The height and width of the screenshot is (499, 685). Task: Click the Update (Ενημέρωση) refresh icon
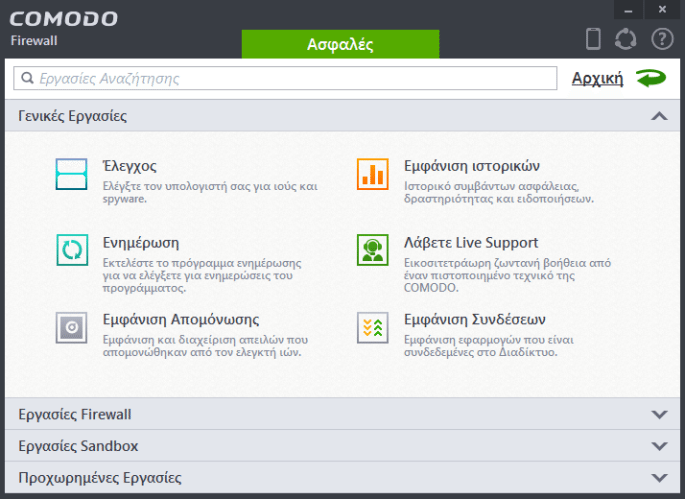click(72, 250)
